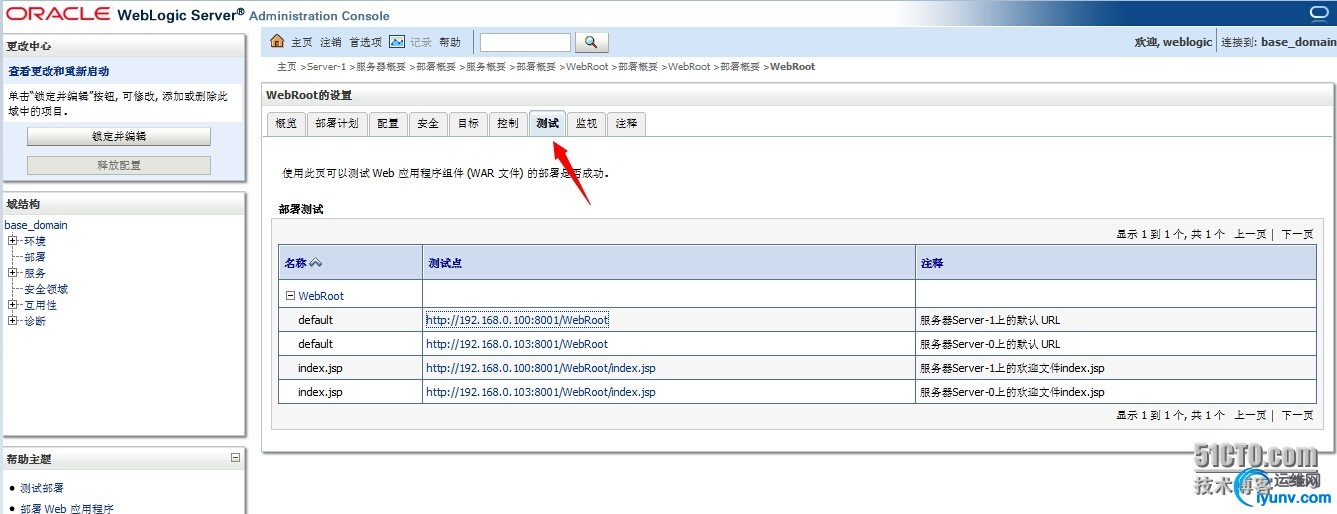Click the 查看更改和重新启动 link
This screenshot has height=514, width=1337.
[x=59, y=72]
